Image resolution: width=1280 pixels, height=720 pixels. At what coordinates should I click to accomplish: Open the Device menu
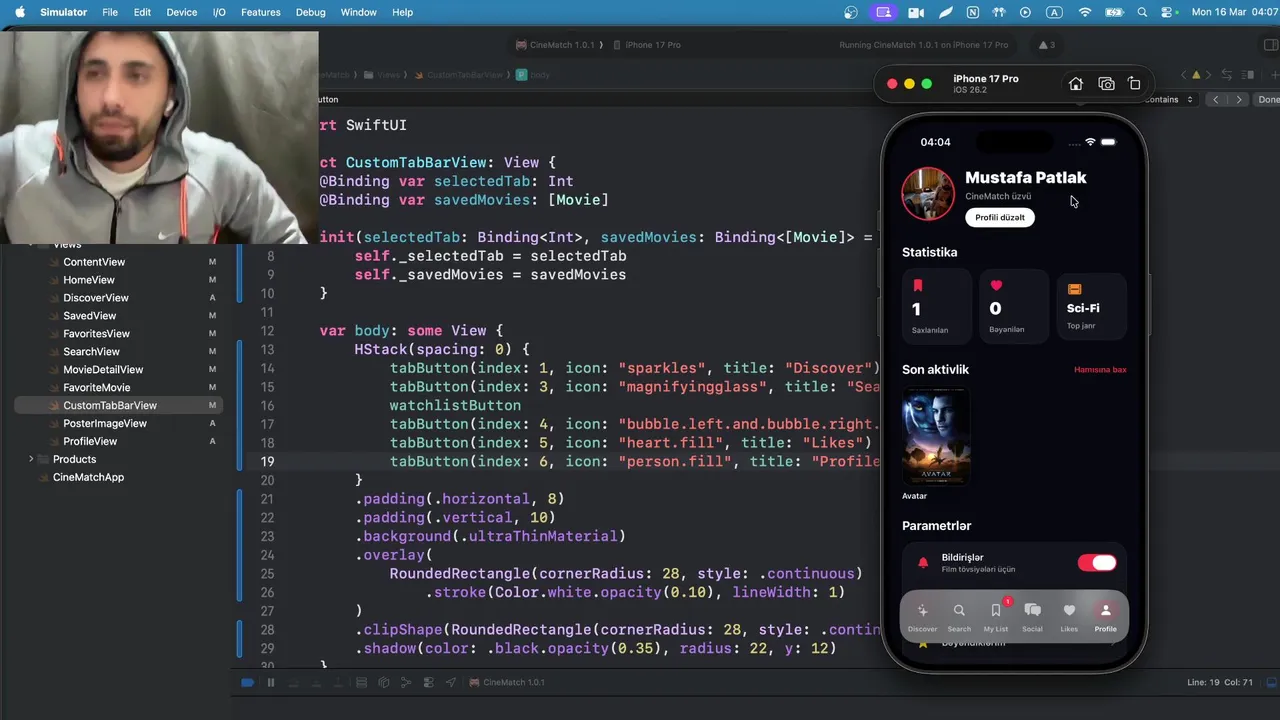tap(181, 12)
